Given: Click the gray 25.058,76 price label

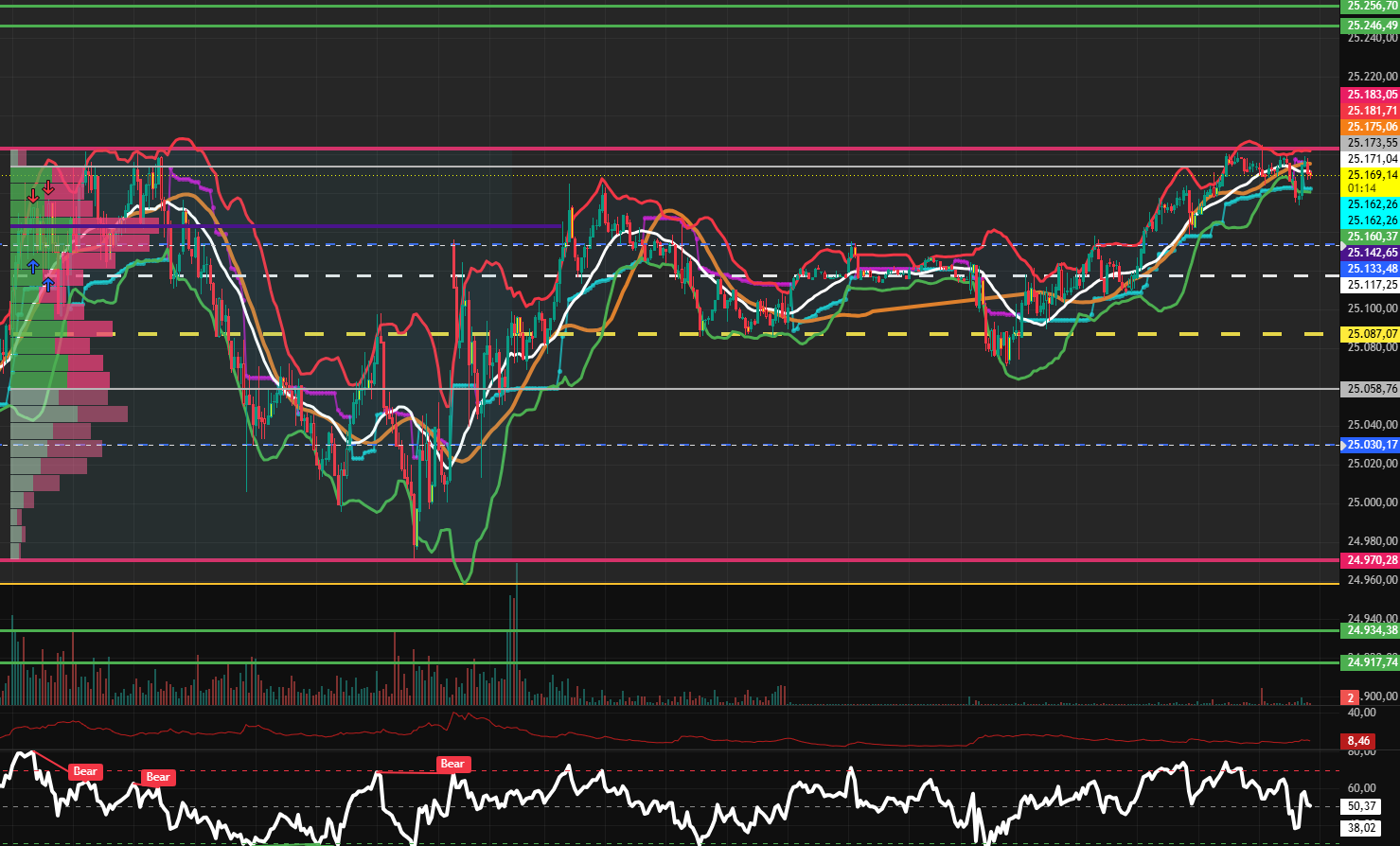Looking at the screenshot, I should [1371, 389].
